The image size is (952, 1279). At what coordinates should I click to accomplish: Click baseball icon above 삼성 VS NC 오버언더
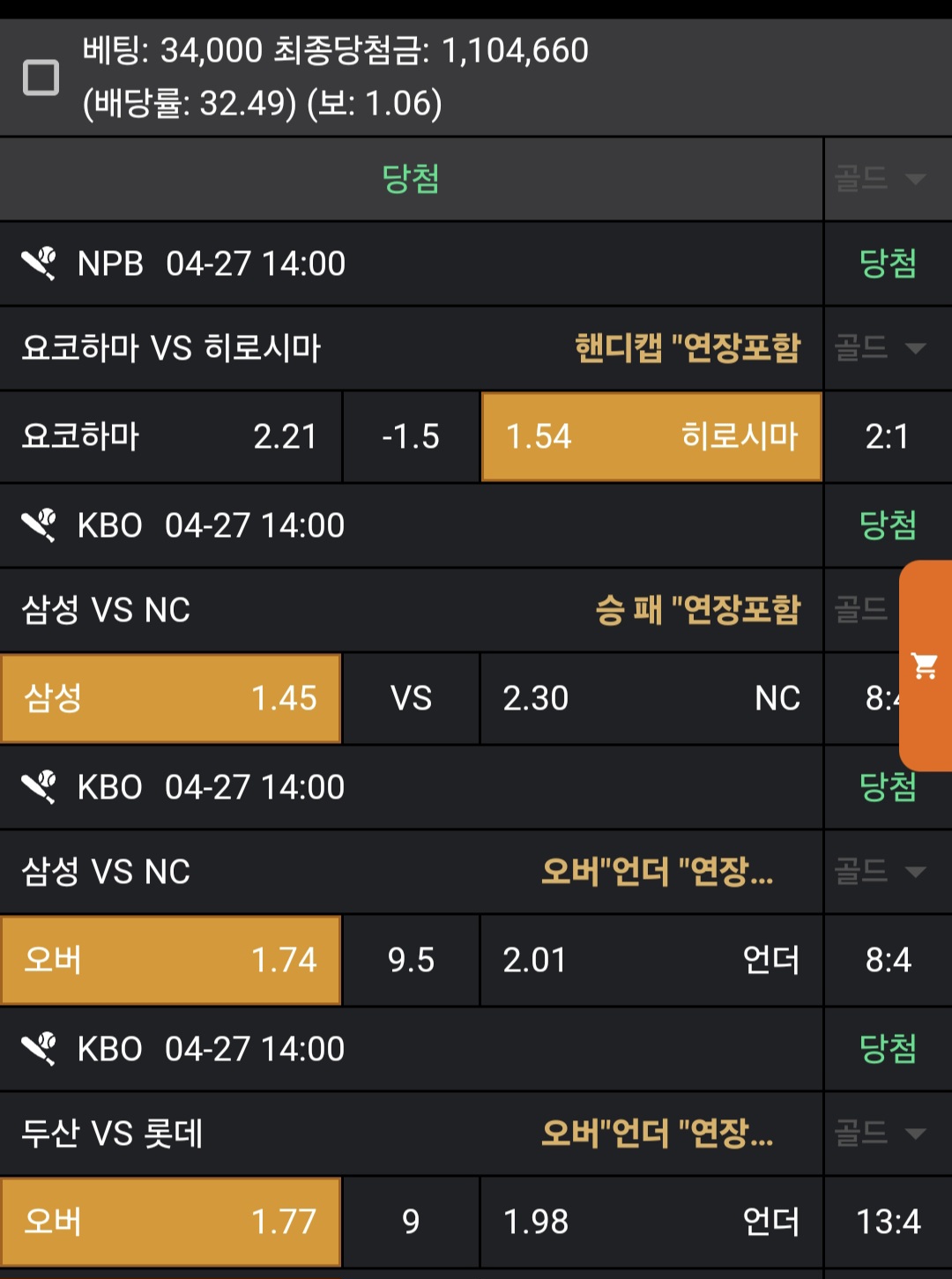(39, 787)
